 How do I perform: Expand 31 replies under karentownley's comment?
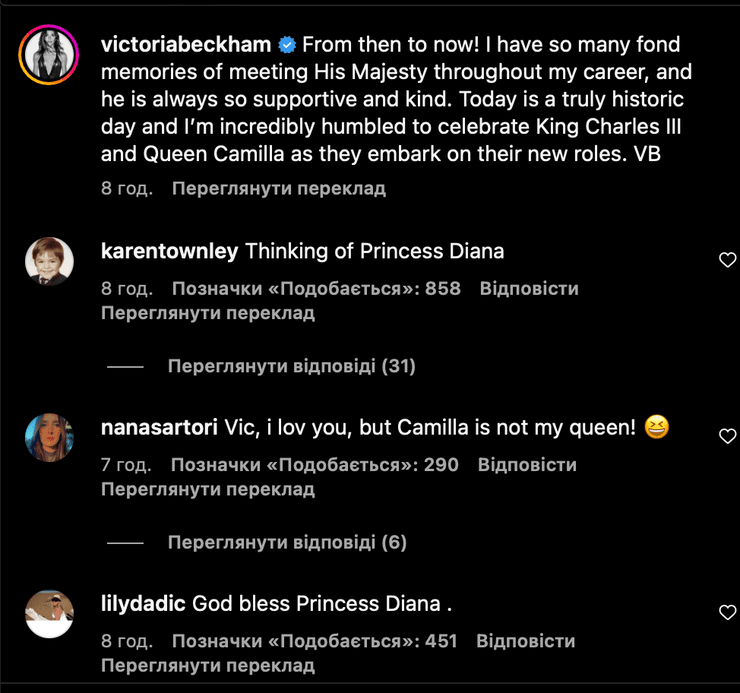coord(290,367)
